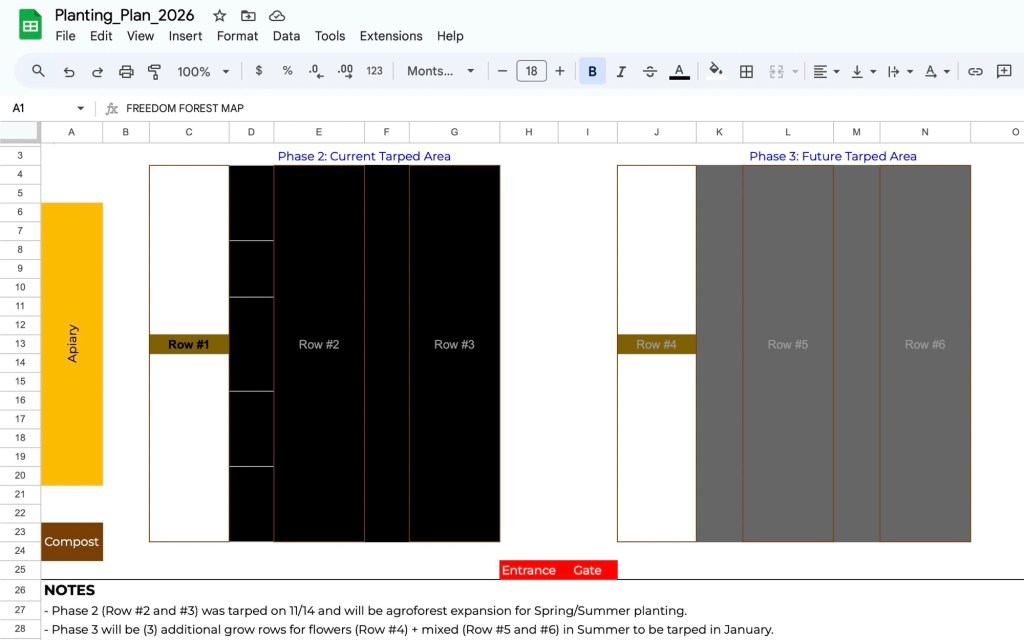Insert a link with the chain icon
This screenshot has height=640, width=1024.
click(x=975, y=71)
